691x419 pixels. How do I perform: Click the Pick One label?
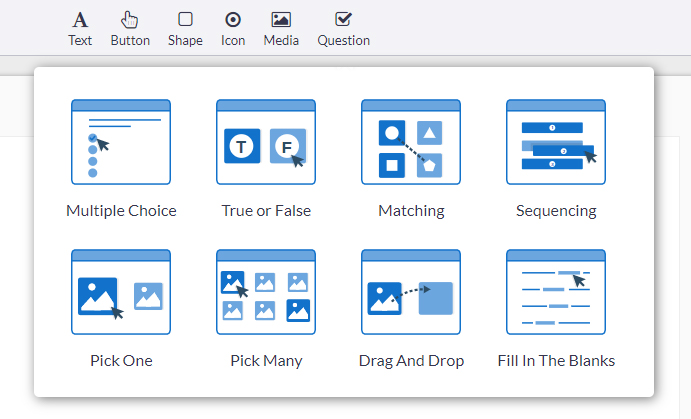(x=121, y=361)
